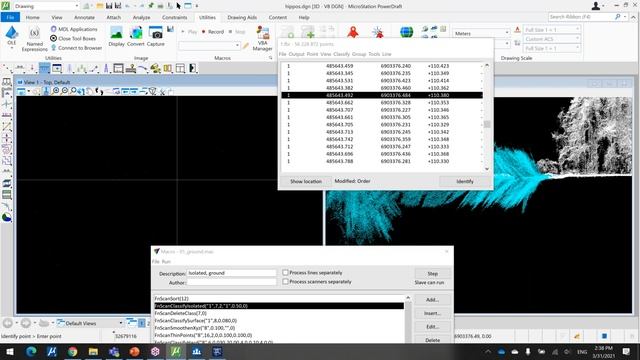Click the red location pin ribbon icon
Screen dimensions: 640x360
click(x=353, y=32)
